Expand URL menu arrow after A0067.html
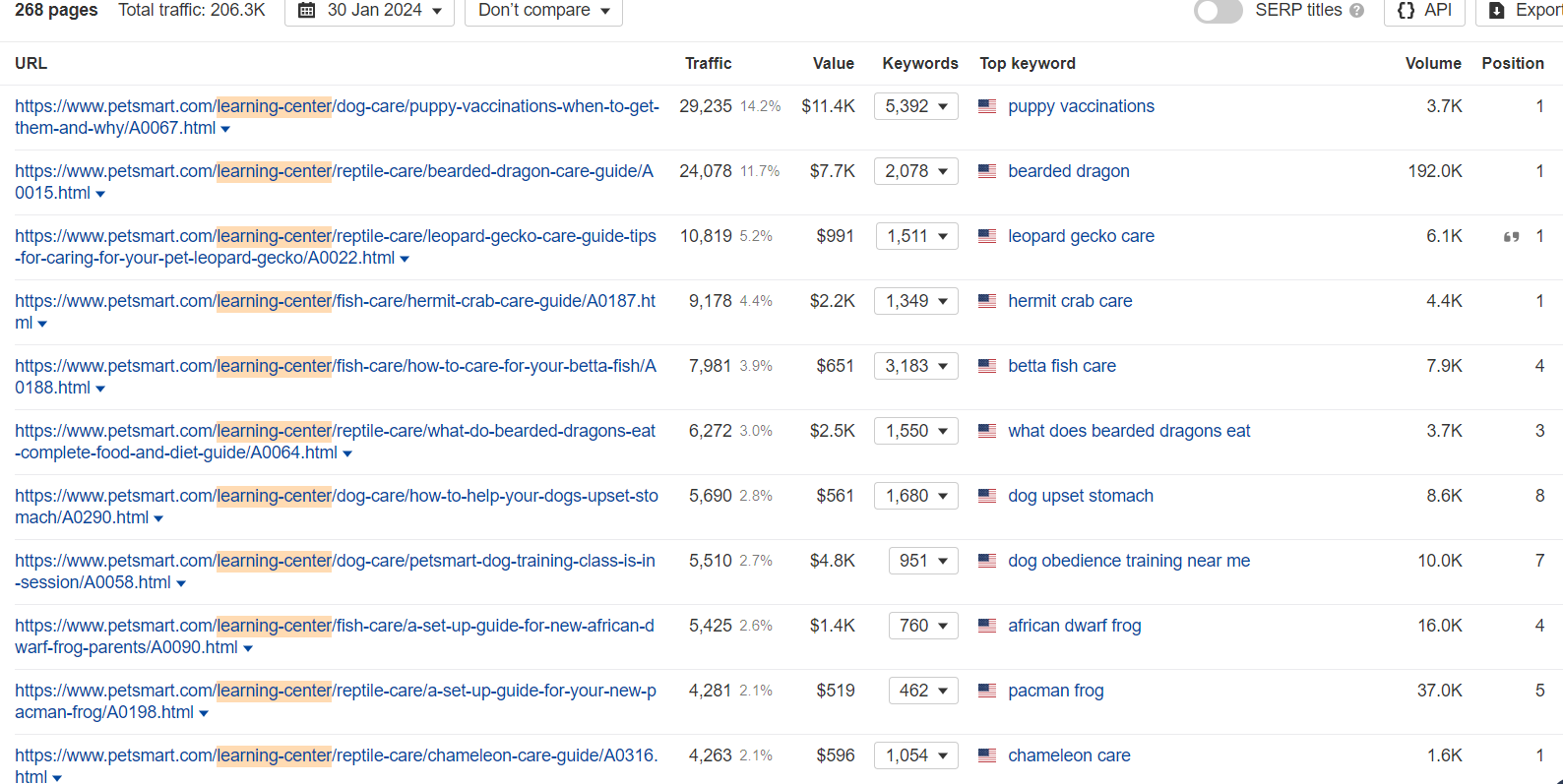This screenshot has width=1563, height=784. click(225, 130)
